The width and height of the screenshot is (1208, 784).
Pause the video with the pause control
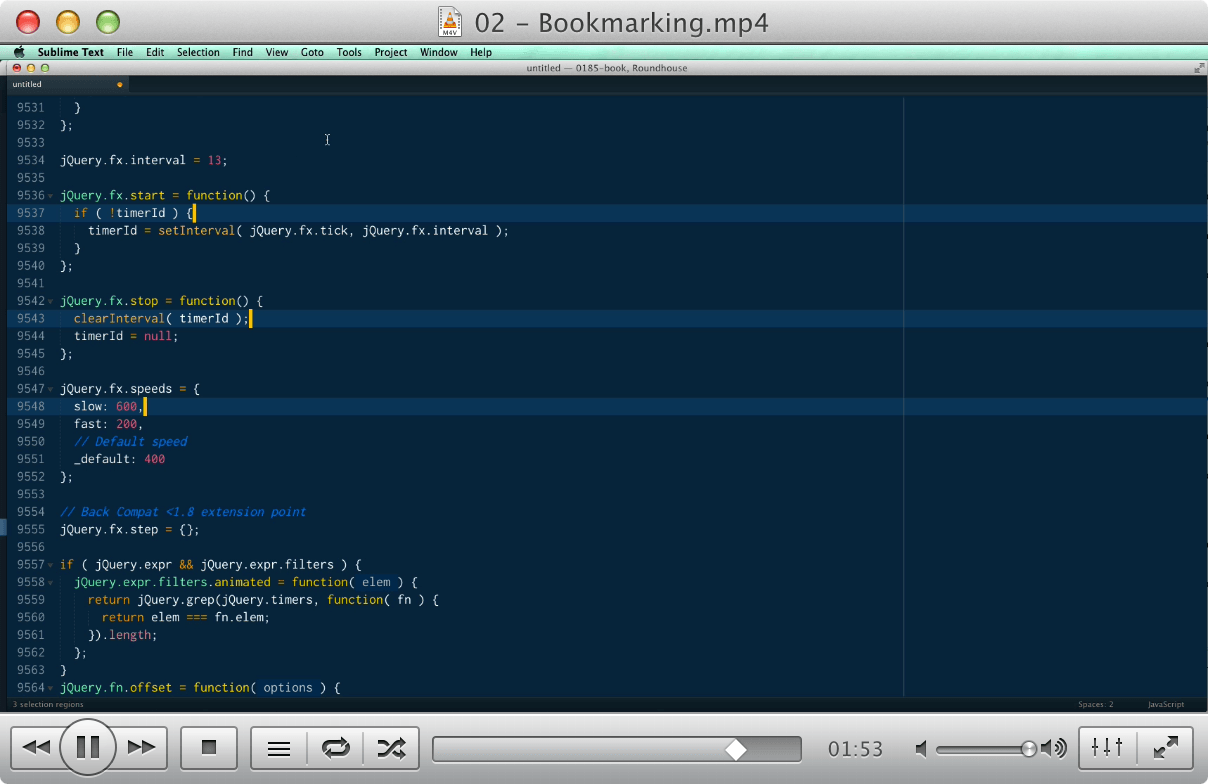pos(88,747)
